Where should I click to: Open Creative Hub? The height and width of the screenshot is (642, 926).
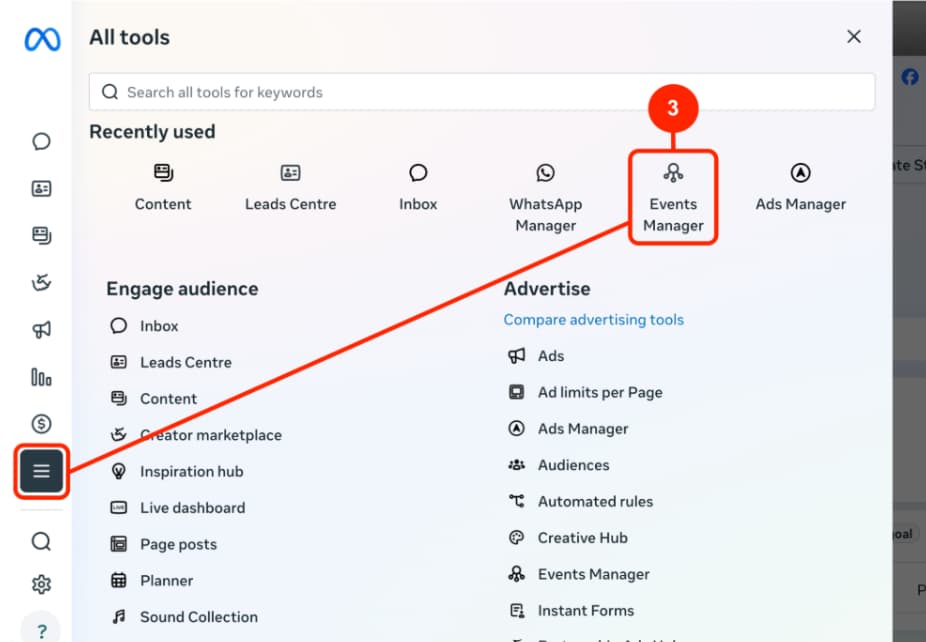point(568,538)
